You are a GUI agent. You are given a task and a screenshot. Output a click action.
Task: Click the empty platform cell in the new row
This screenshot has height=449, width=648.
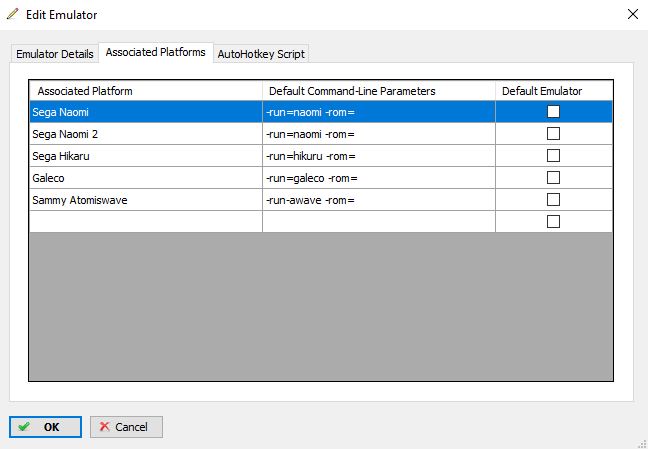[x=146, y=222]
